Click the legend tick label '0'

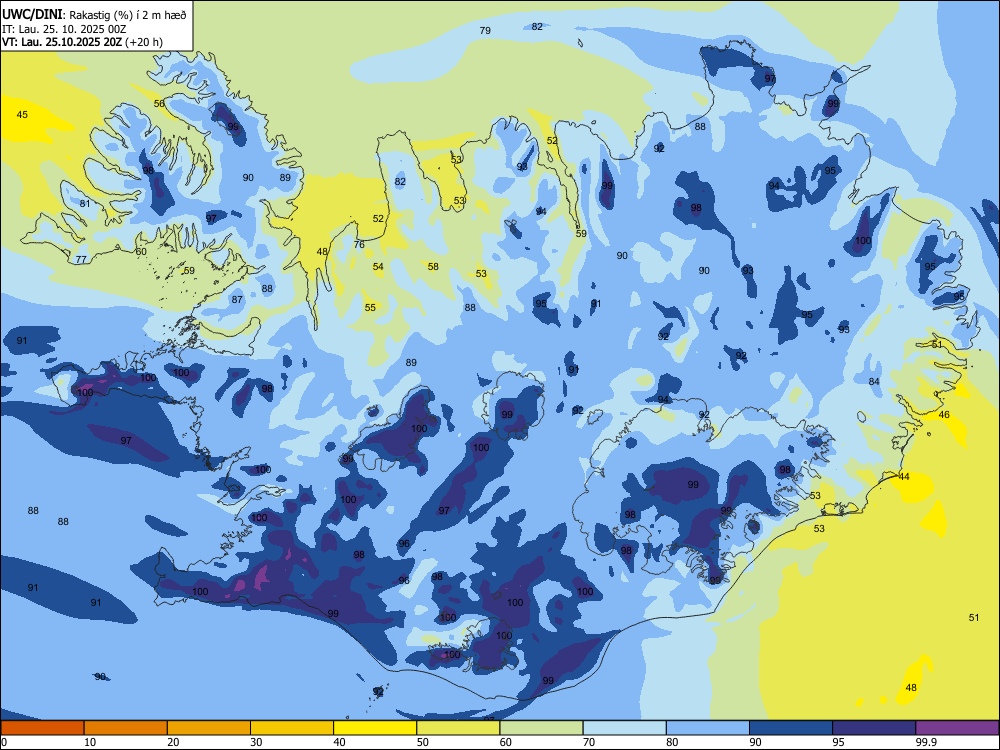(4, 742)
